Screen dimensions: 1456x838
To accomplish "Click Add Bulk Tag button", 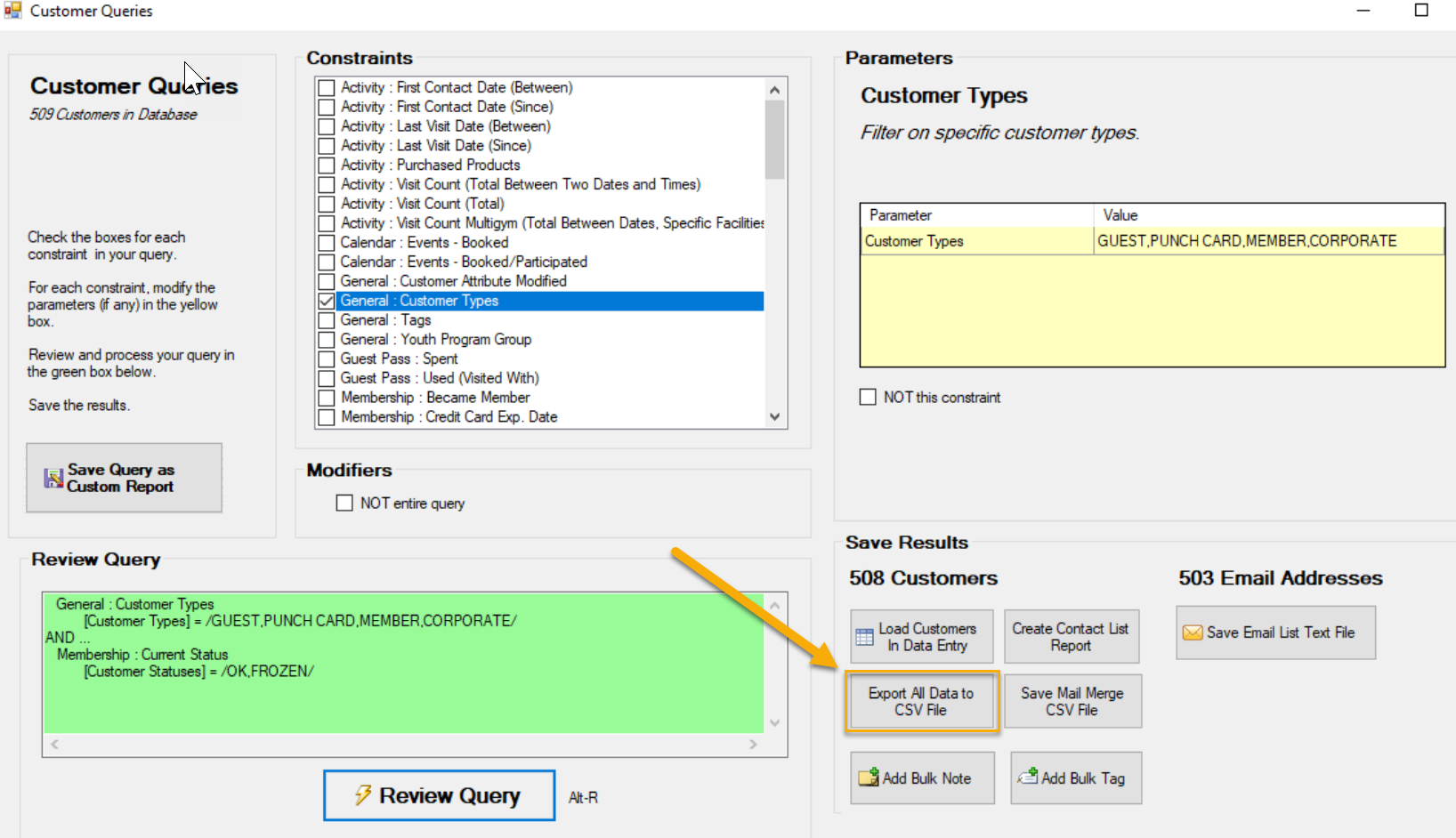I will [x=1076, y=778].
